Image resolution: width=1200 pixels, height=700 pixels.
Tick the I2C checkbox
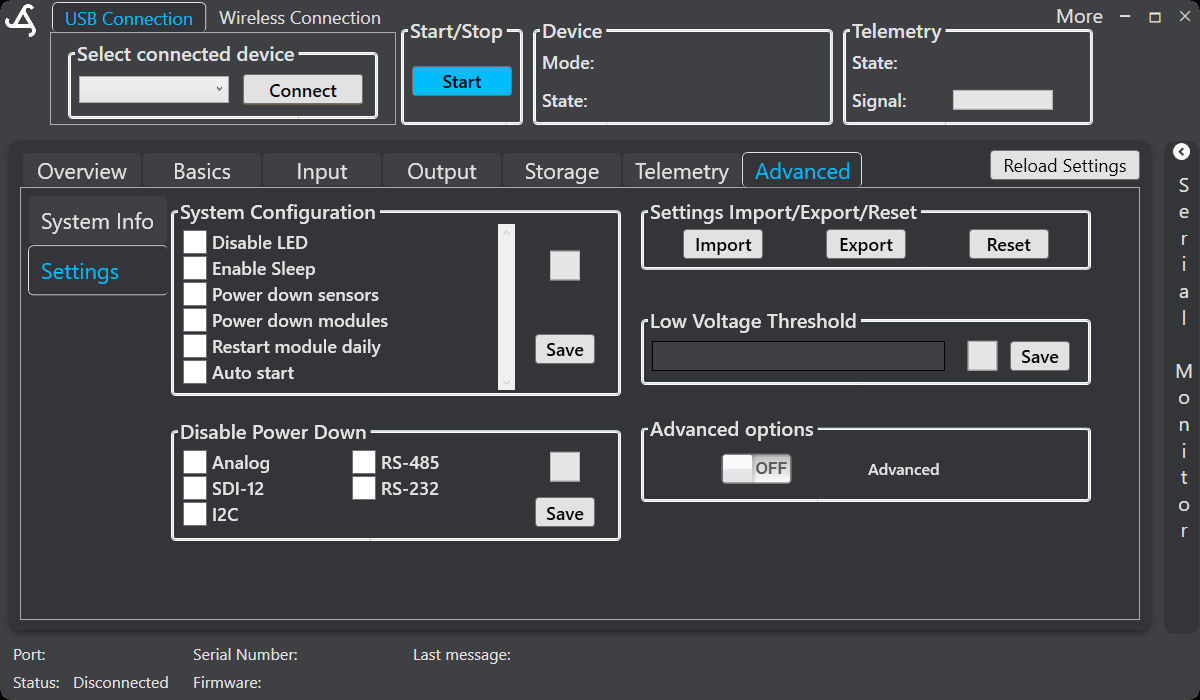pos(195,515)
